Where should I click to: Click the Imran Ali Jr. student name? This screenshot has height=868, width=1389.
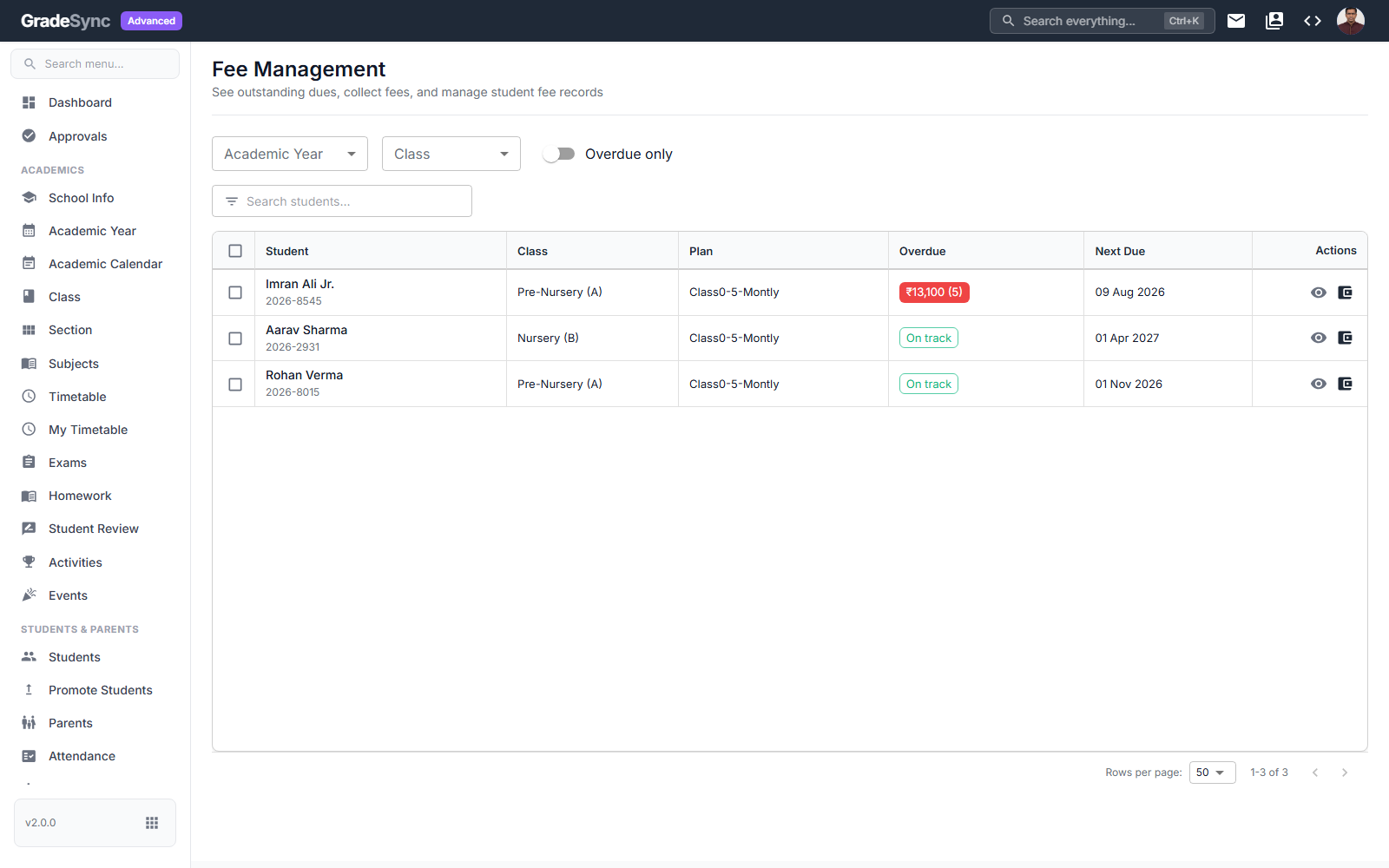300,284
